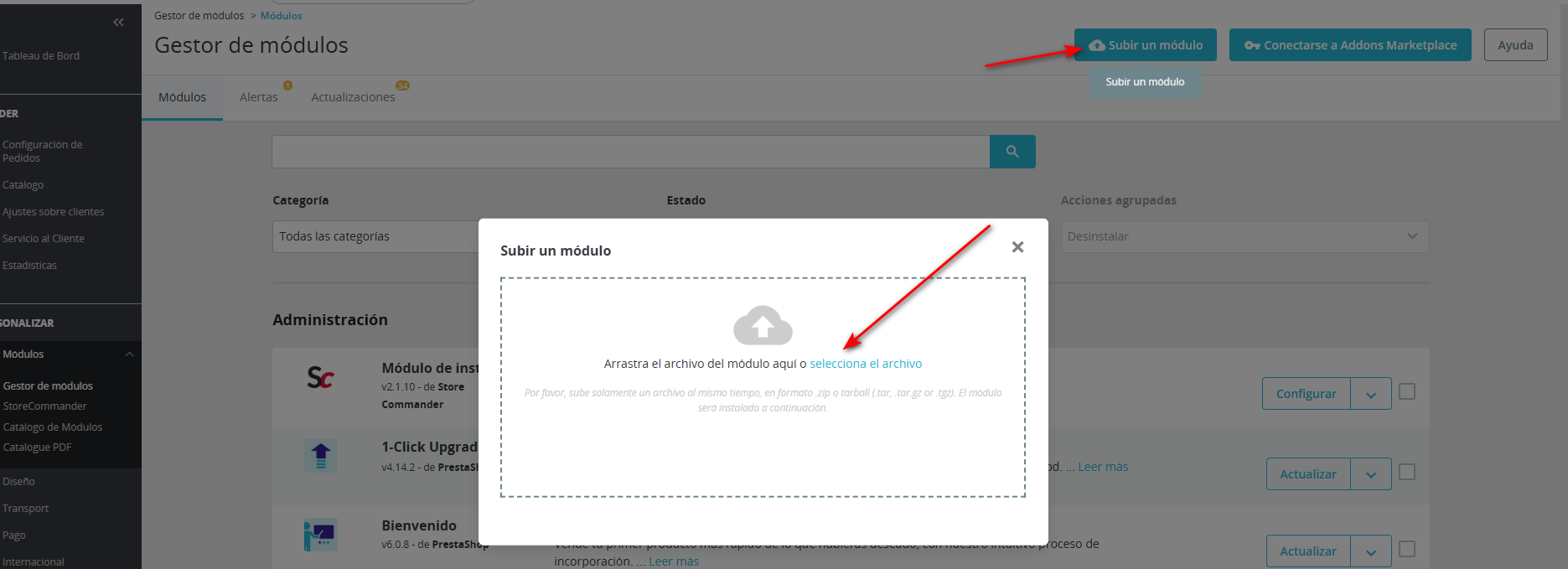Select the 1-Click Upgrade module checkbox
The width and height of the screenshot is (1568, 569).
coord(1407,472)
